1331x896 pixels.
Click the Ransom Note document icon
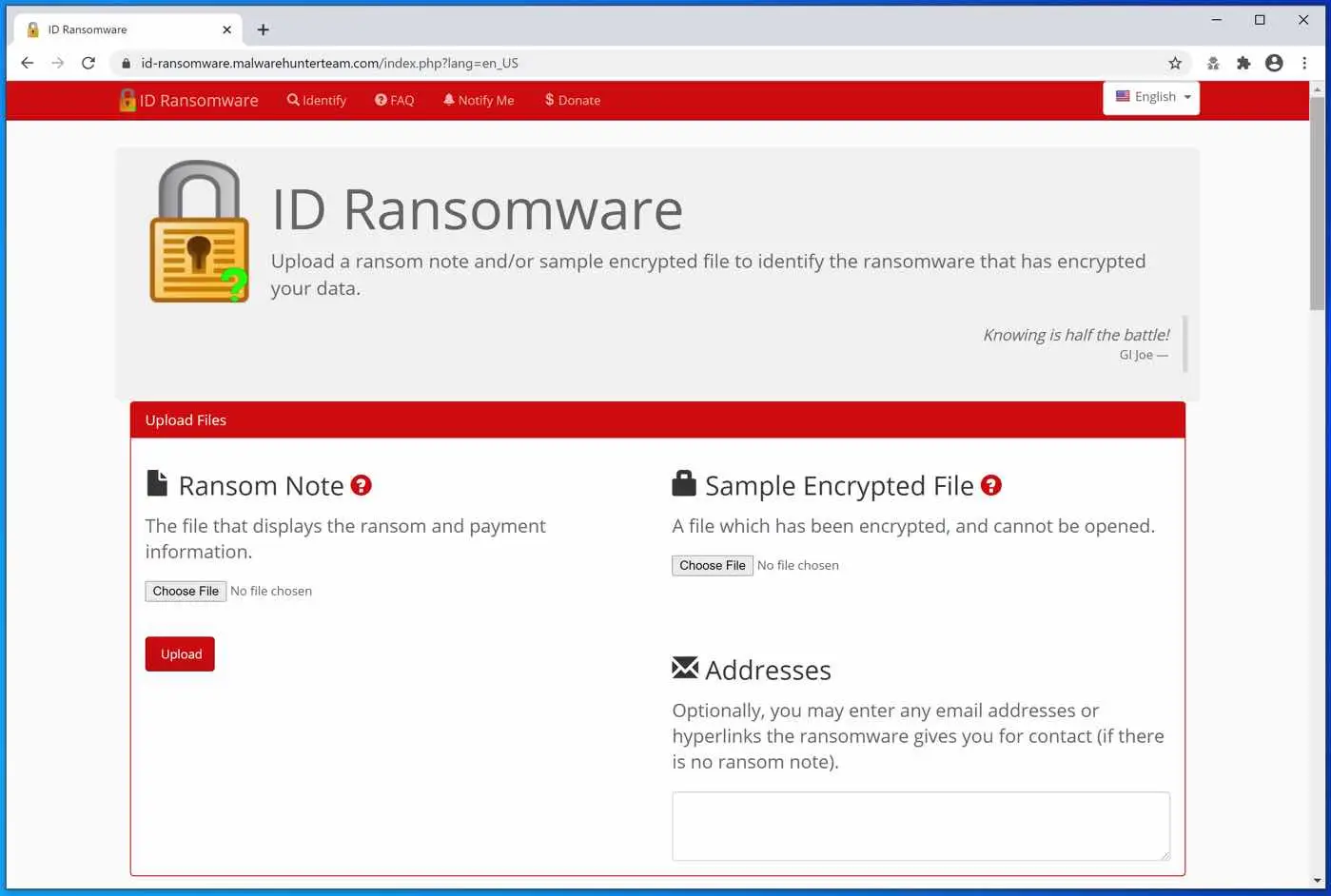(157, 483)
